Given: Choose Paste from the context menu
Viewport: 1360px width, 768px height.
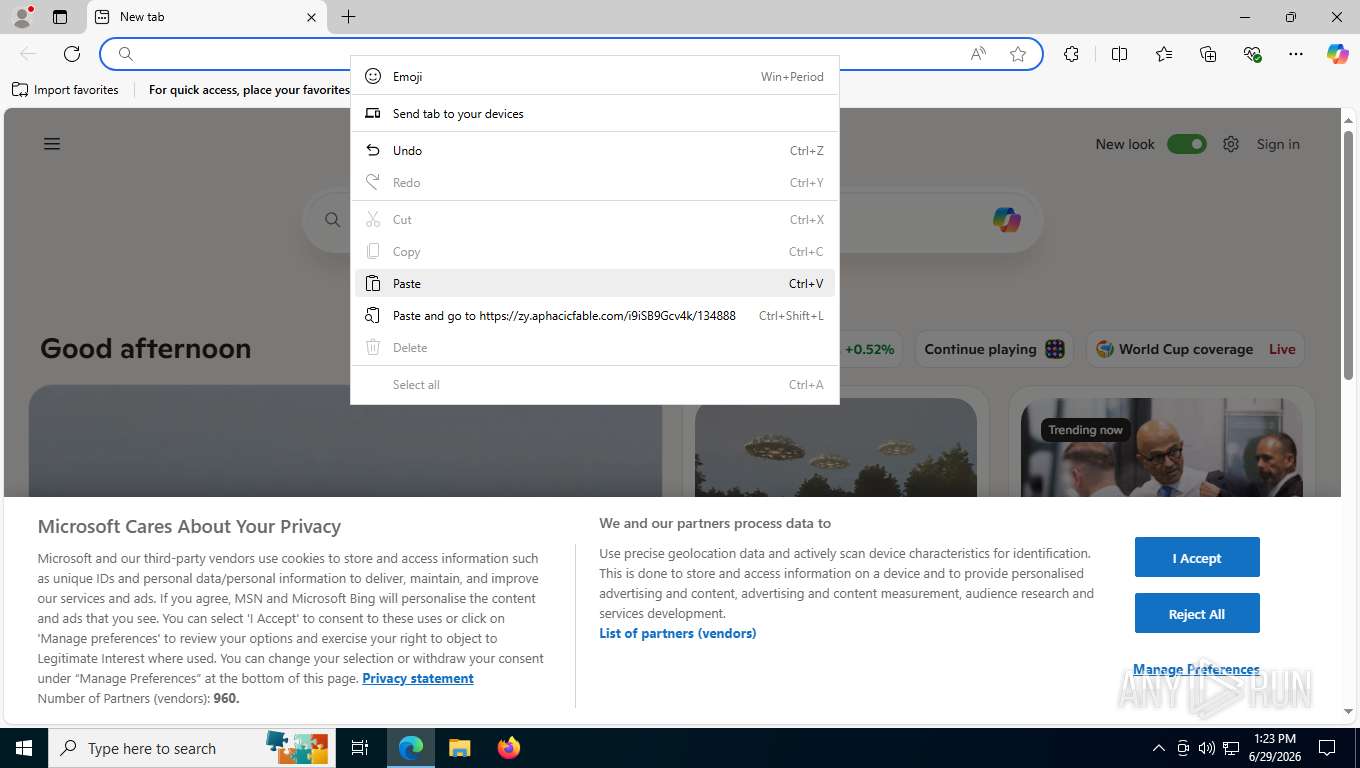Looking at the screenshot, I should tap(595, 283).
